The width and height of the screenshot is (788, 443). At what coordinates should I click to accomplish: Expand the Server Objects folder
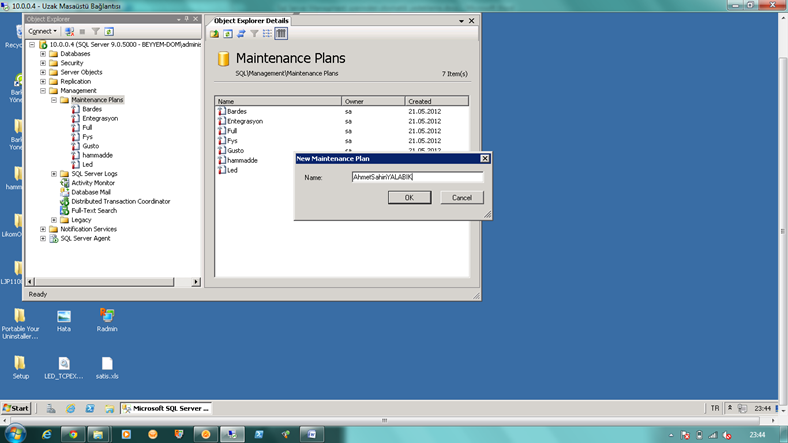click(43, 72)
